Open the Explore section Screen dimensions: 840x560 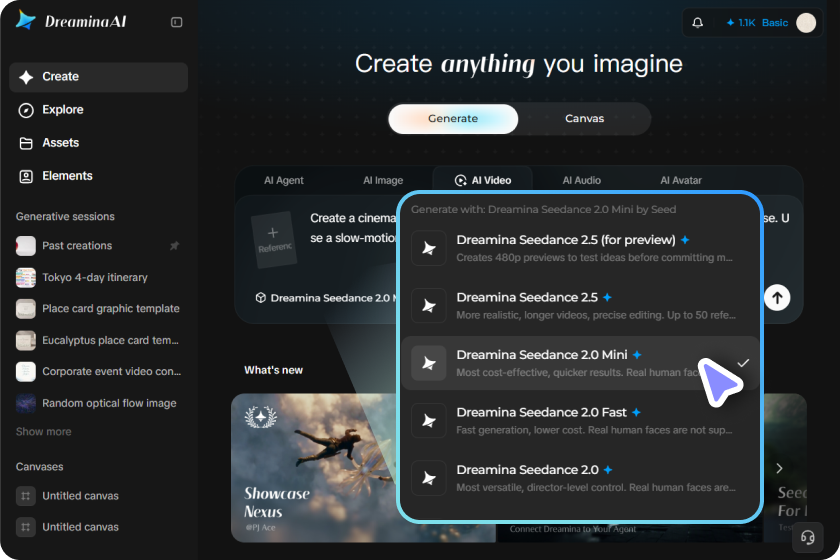99,110
